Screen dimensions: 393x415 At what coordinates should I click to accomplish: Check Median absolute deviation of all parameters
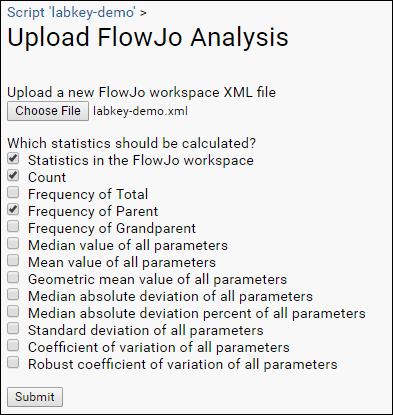[x=13, y=295]
